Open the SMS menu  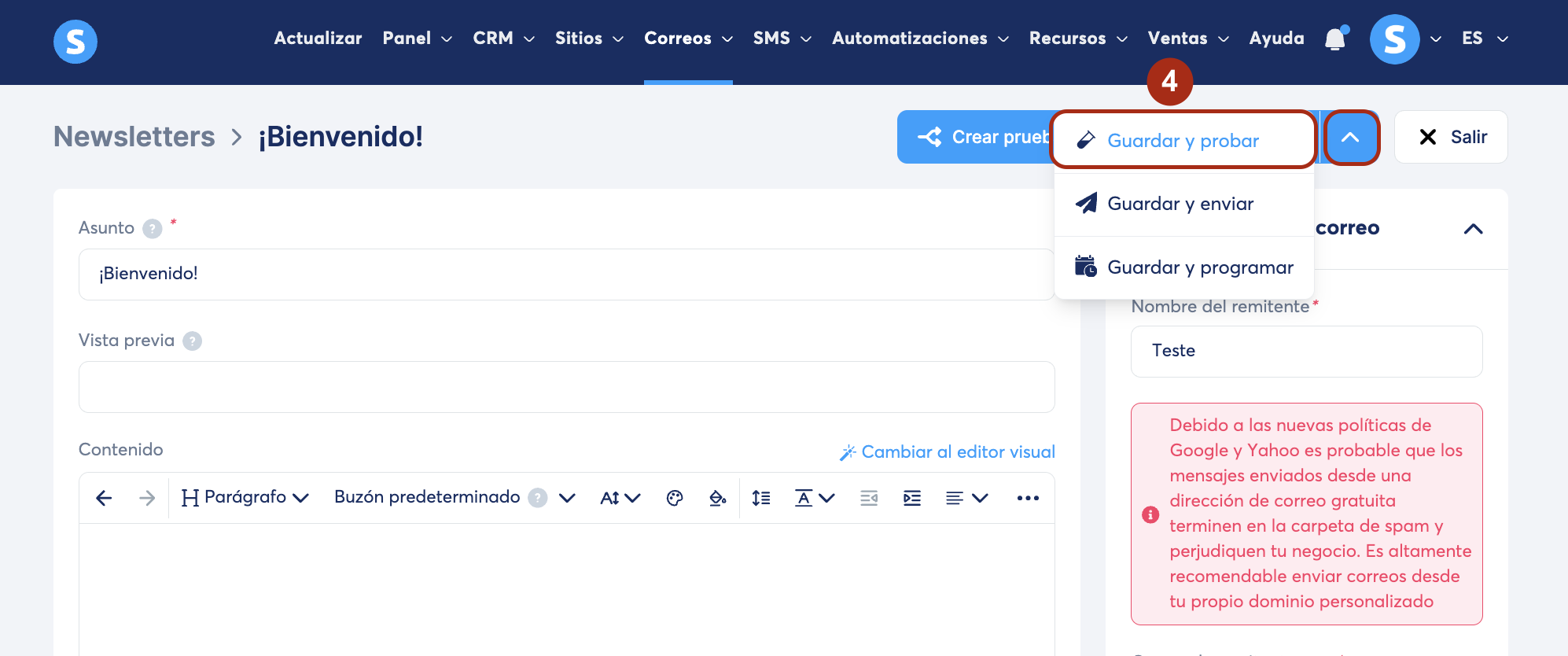pyautogui.click(x=782, y=39)
